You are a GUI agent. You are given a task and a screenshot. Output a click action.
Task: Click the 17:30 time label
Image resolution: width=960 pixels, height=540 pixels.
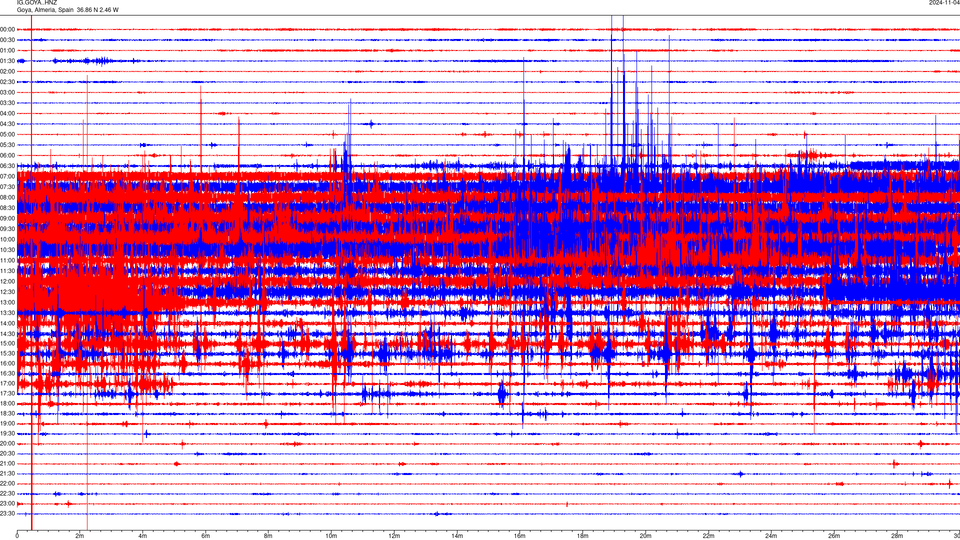tap(7, 394)
